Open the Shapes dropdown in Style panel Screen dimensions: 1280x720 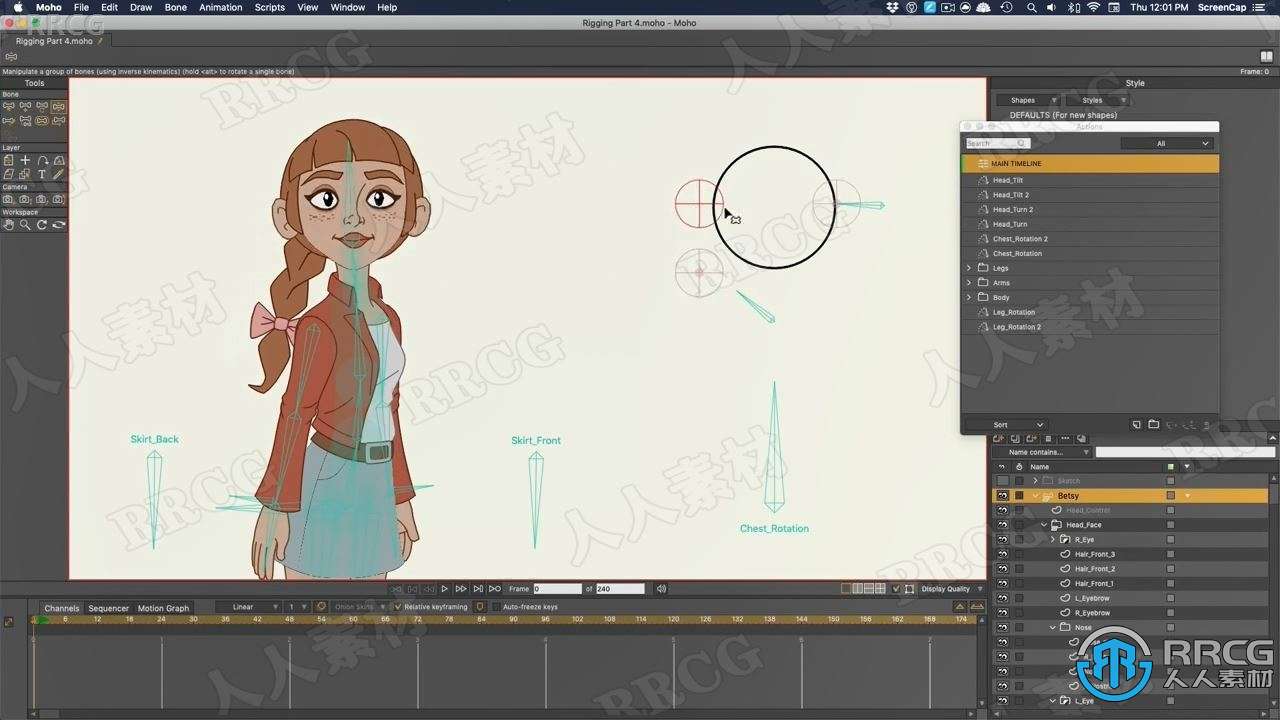(1028, 100)
